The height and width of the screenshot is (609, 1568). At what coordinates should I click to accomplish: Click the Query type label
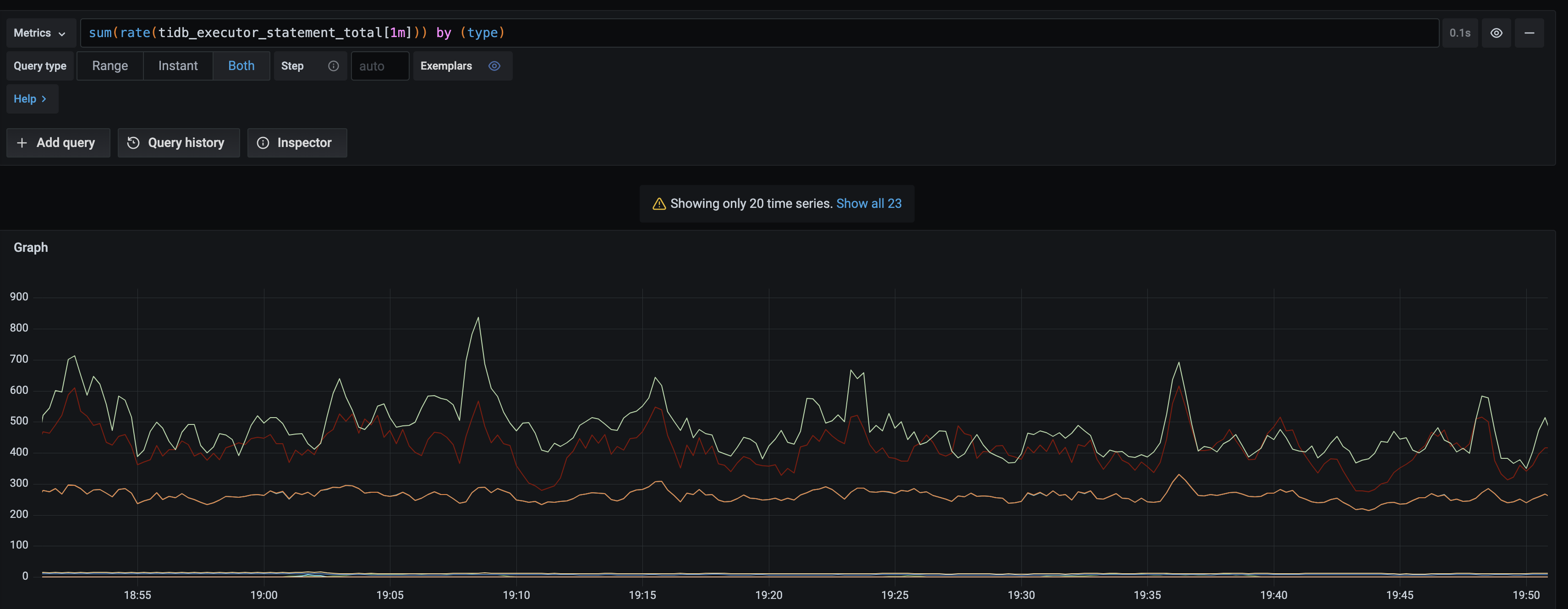coord(39,65)
